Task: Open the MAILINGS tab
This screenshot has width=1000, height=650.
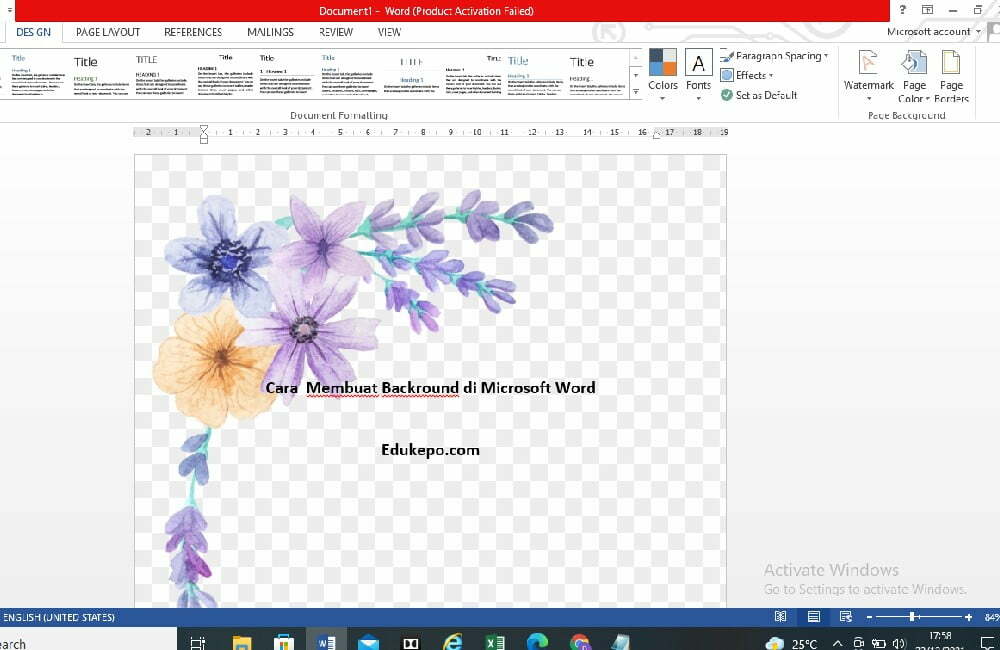Action: pyautogui.click(x=269, y=31)
